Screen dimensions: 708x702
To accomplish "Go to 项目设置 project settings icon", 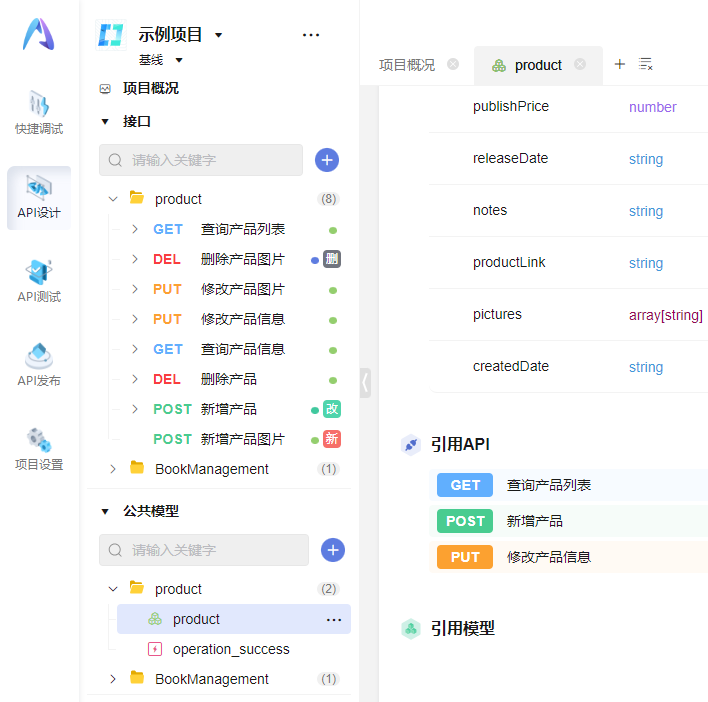I will click(x=39, y=448).
